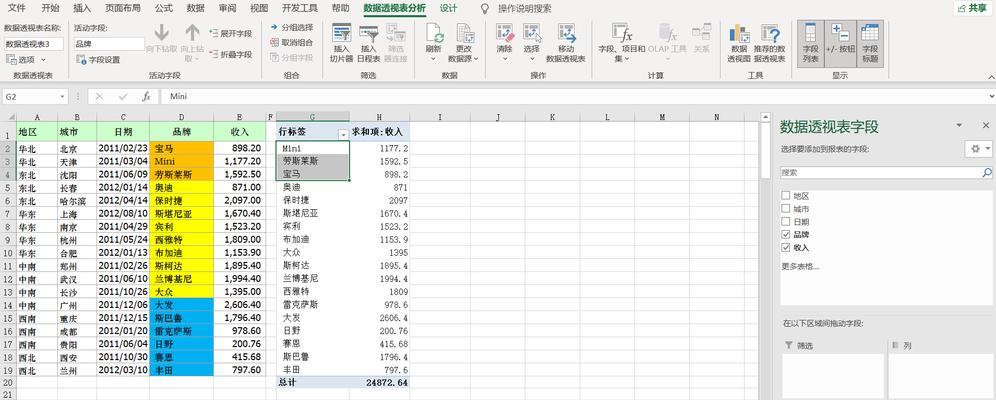Click 分组选择 group selection
Image resolution: width=996 pixels, height=400 pixels.
pyautogui.click(x=291, y=27)
